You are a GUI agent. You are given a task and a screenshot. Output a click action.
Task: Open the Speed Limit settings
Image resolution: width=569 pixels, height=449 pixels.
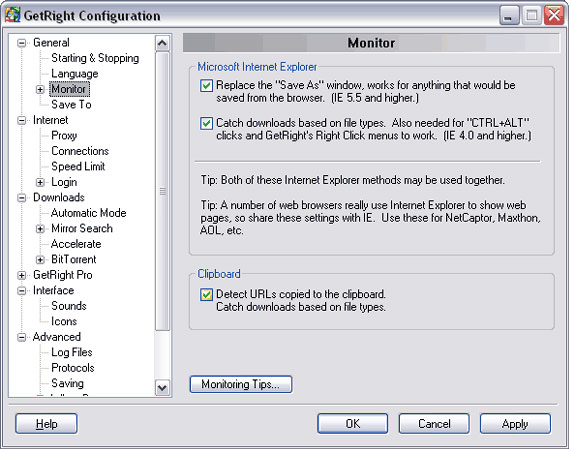[x=78, y=167]
